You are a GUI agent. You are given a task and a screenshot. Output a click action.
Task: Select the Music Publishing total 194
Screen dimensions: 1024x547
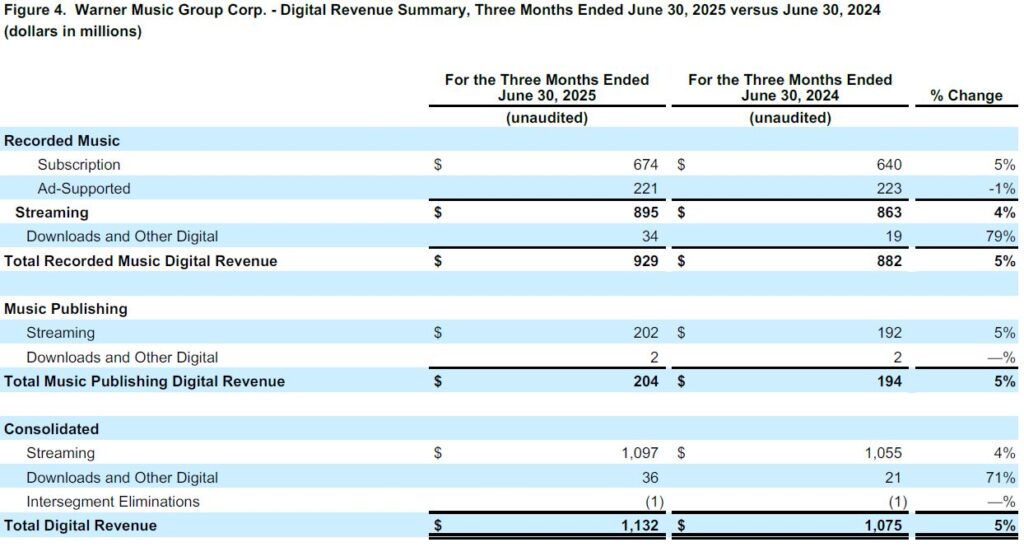(x=889, y=381)
